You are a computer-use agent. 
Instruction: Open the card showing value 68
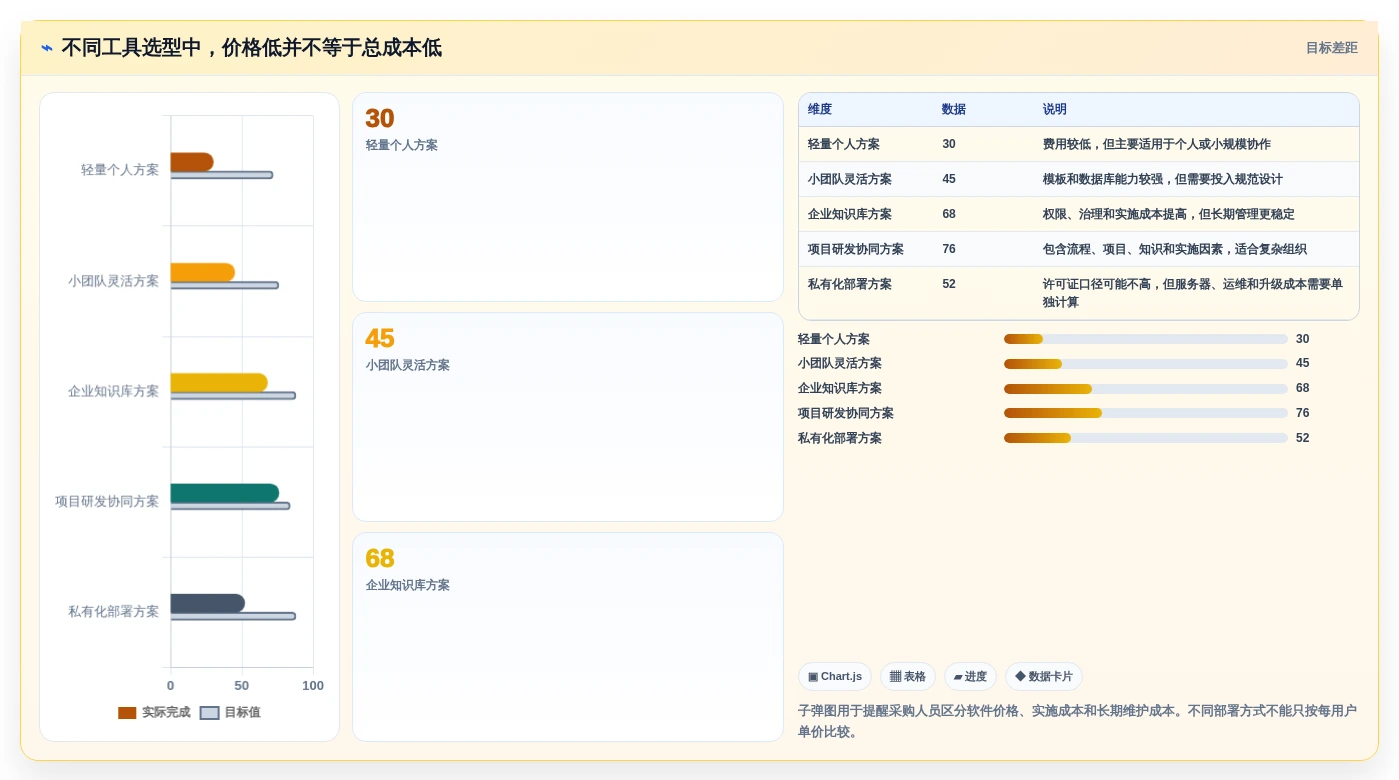coord(568,637)
